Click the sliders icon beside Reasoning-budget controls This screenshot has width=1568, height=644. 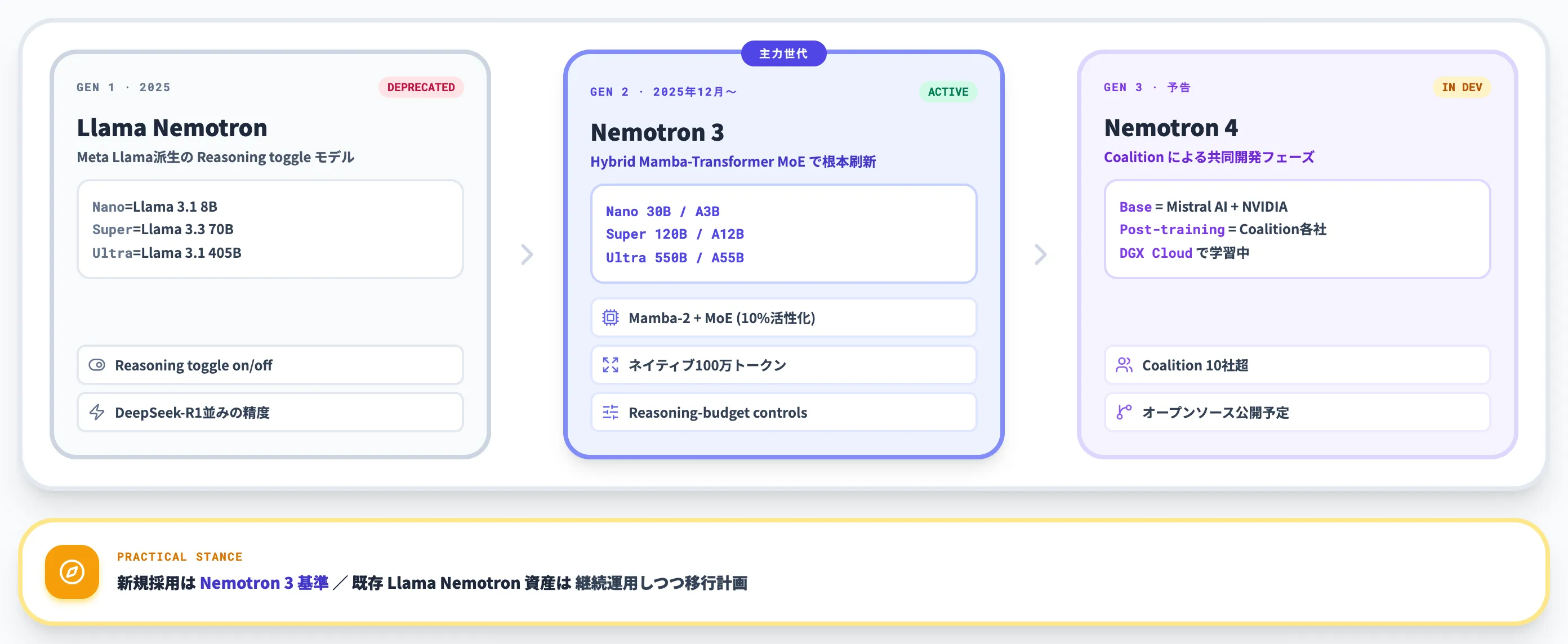pos(611,412)
